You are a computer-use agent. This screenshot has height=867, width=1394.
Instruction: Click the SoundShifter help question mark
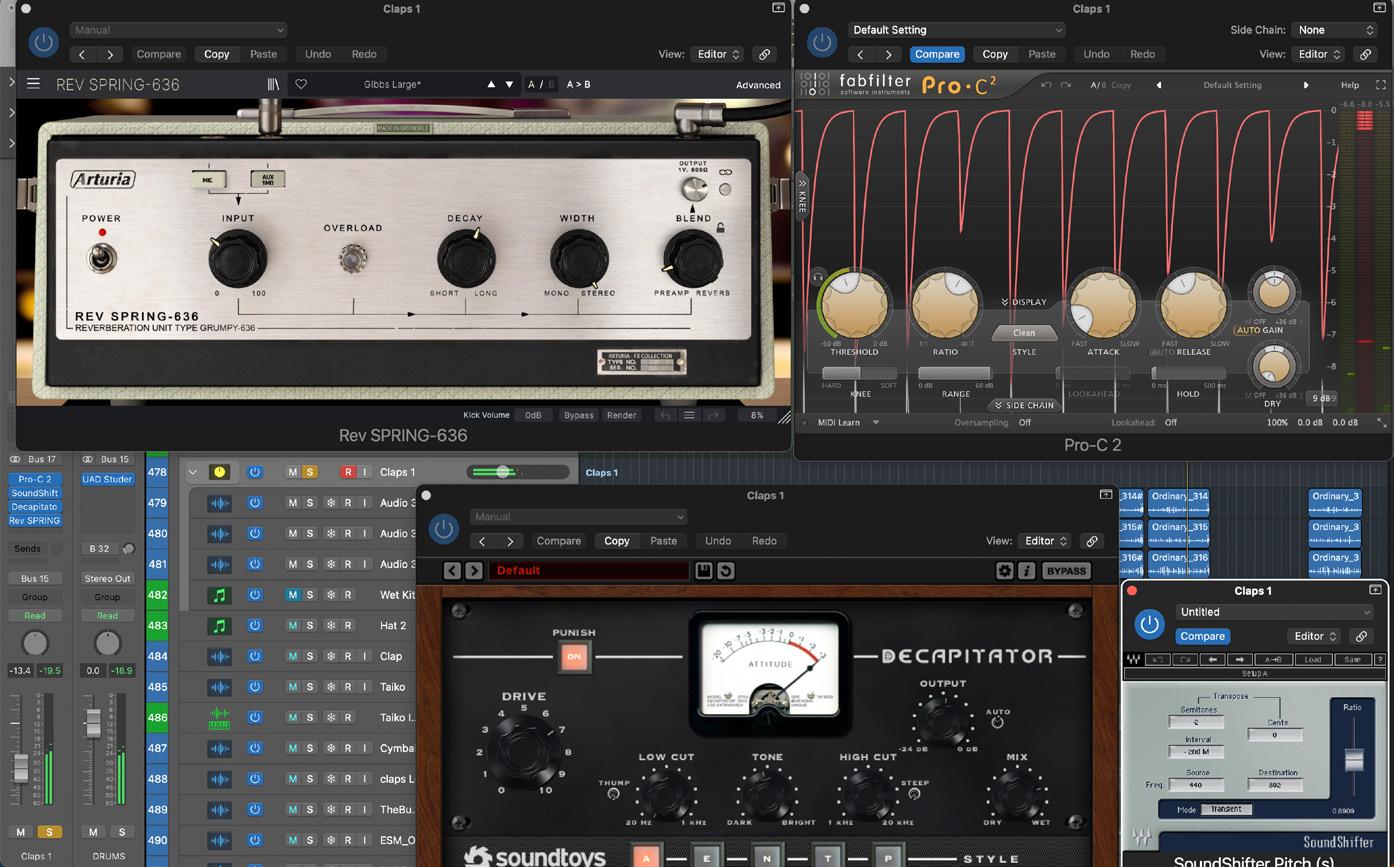tap(1380, 659)
